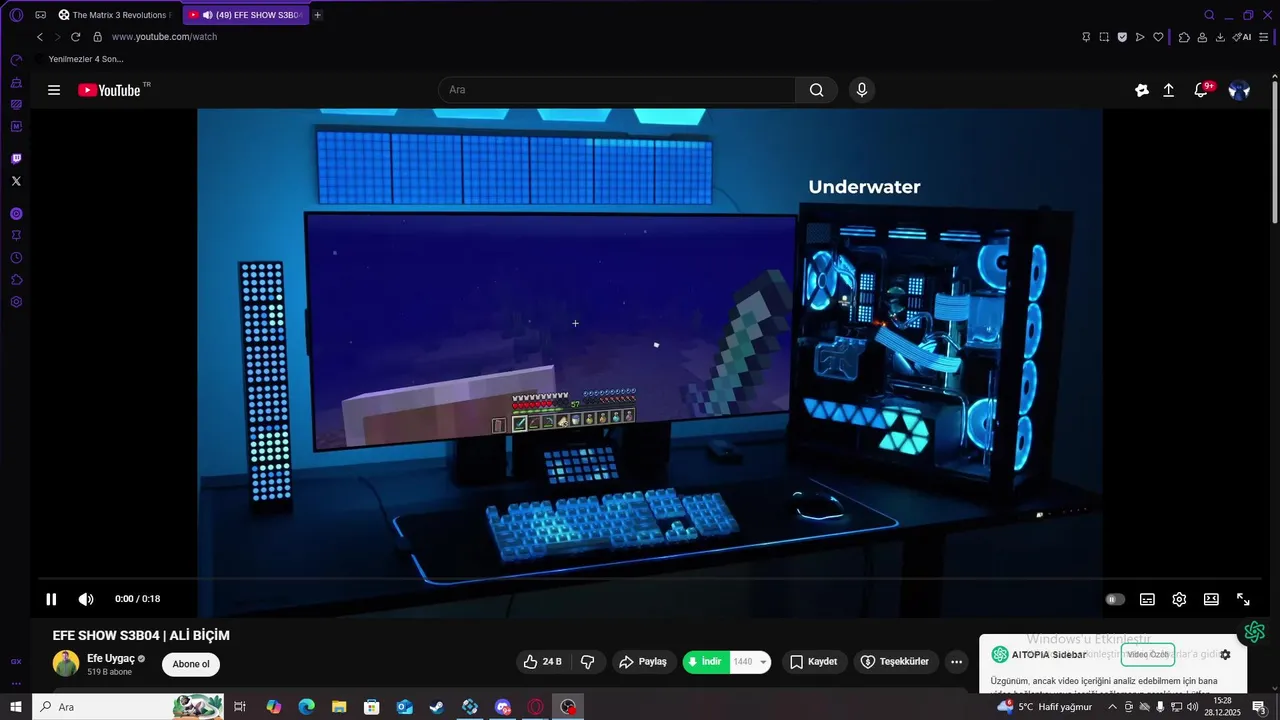Open Efe Uygaç channel name link
Image resolution: width=1280 pixels, height=720 pixels.
(x=111, y=658)
